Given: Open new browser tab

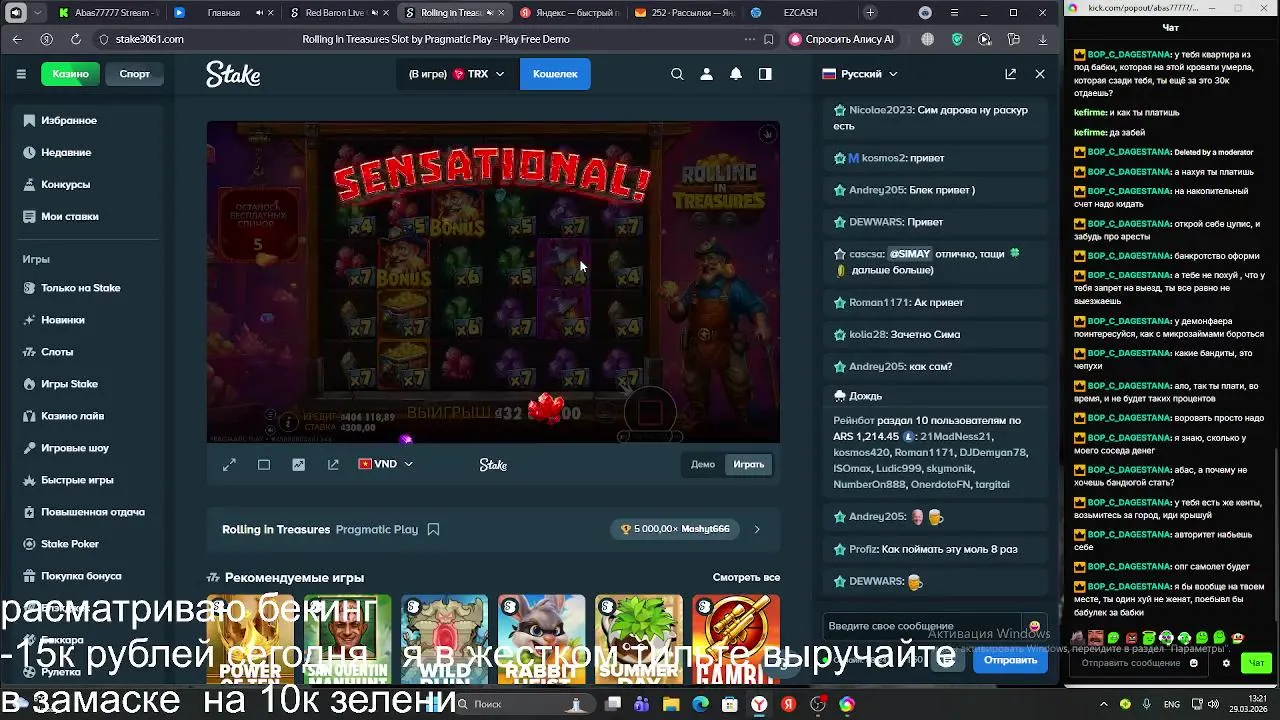Looking at the screenshot, I should [870, 13].
